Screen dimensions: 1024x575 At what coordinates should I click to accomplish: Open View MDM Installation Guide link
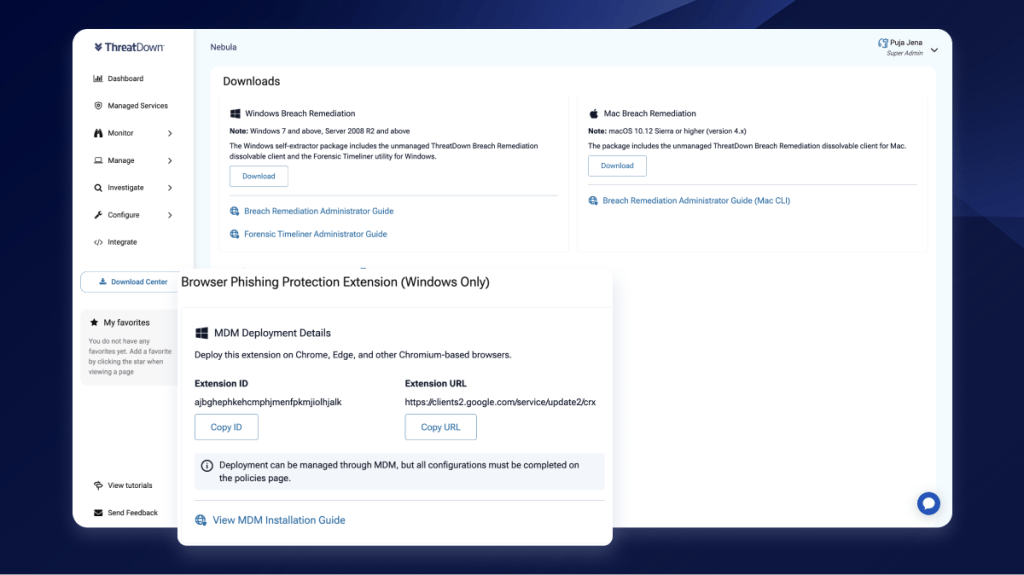click(x=279, y=520)
